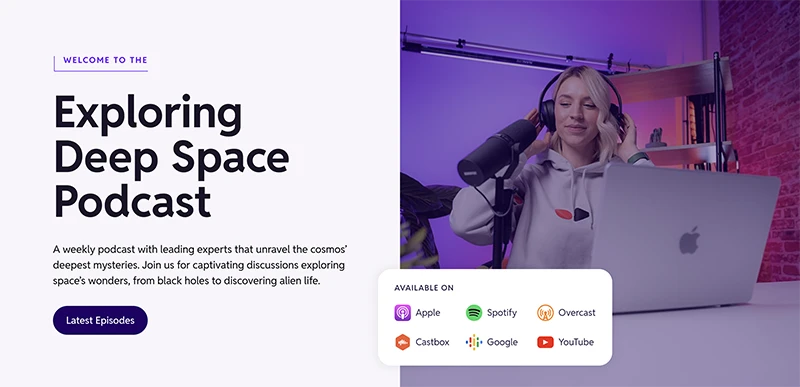Click the podcast host photo
This screenshot has width=800, height=387.
pyautogui.click(x=600, y=193)
